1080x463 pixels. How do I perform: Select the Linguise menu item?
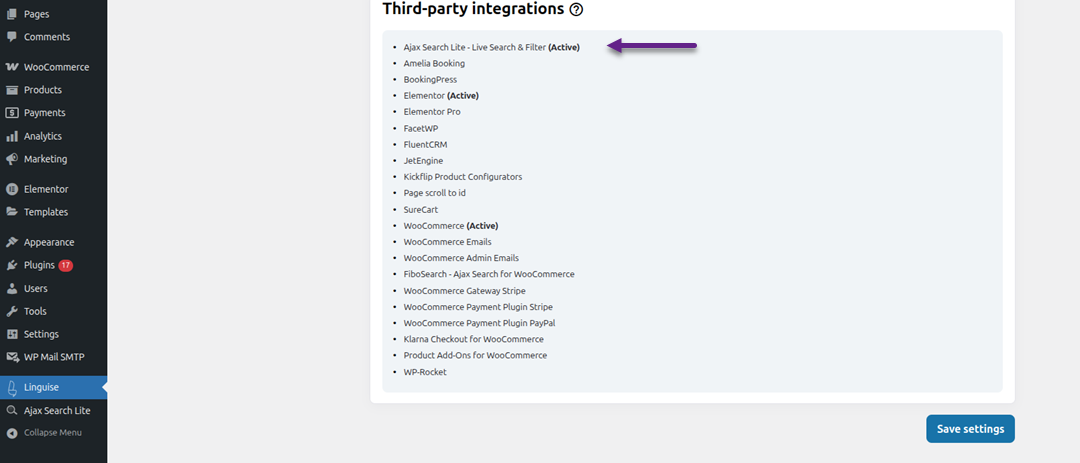54,387
